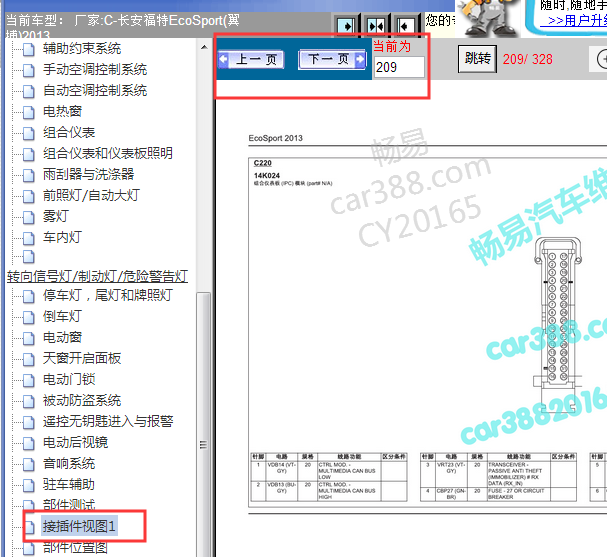Click page icon beside 雾灯
Screen dimensions: 607x557
[29, 217]
